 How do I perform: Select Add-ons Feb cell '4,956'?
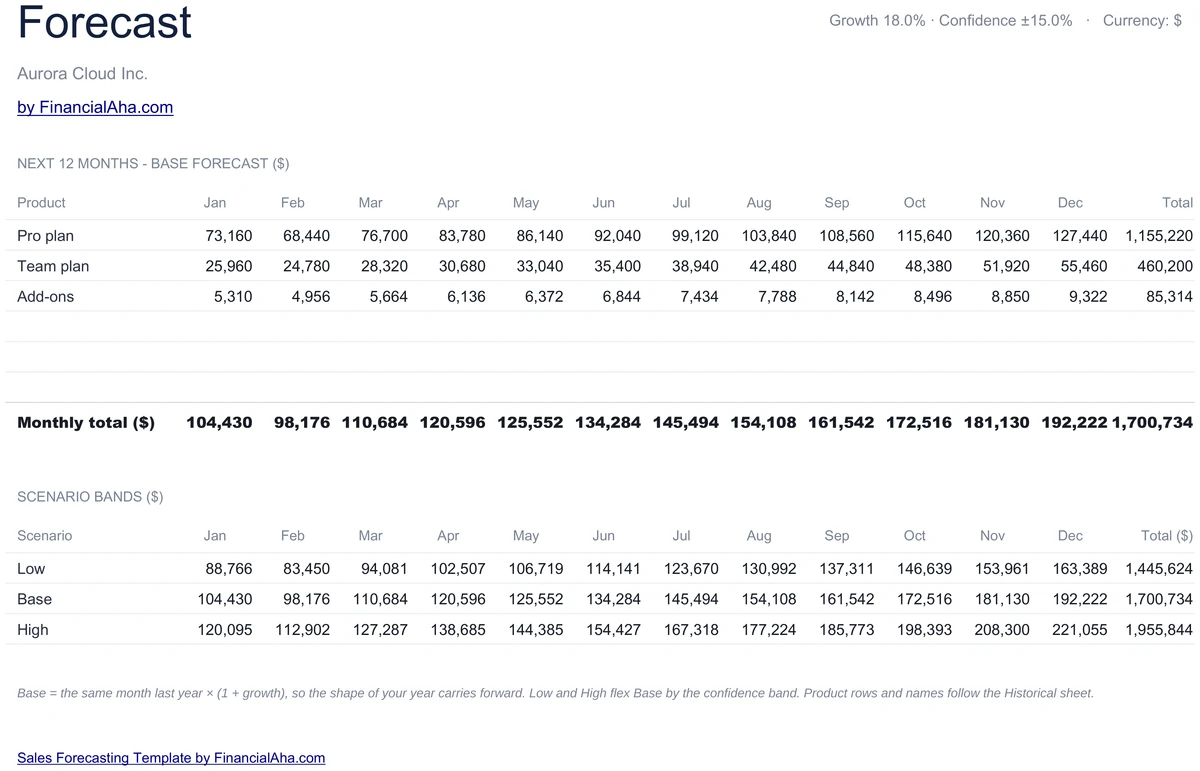[x=311, y=297]
